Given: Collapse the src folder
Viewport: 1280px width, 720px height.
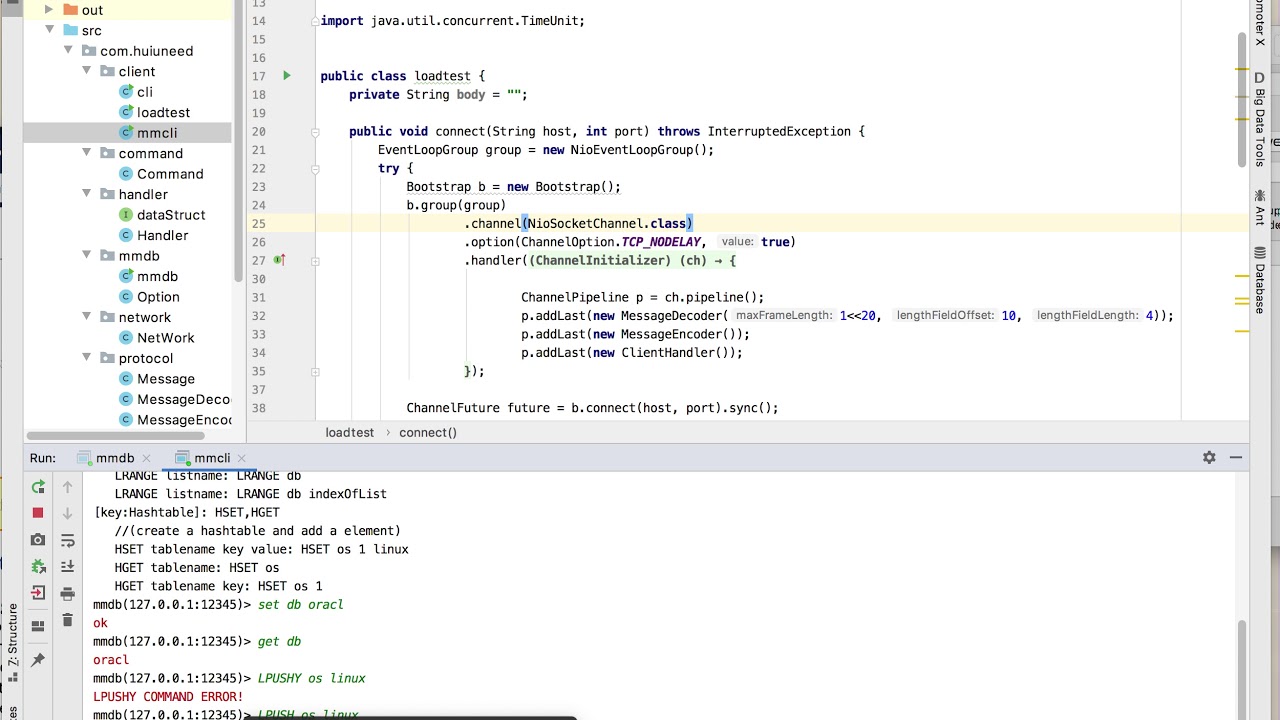Looking at the screenshot, I should pyautogui.click(x=48, y=30).
